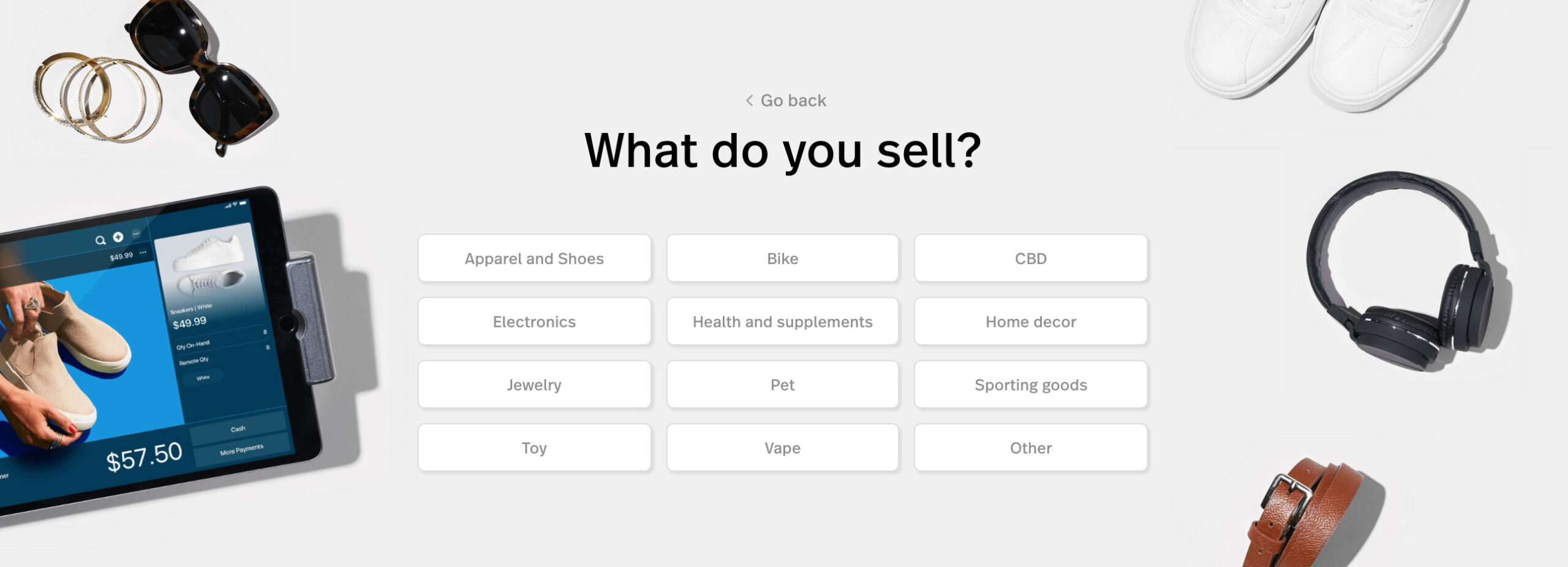
Task: Open the ellipsis menu beside the plus icon
Action: click(x=136, y=234)
